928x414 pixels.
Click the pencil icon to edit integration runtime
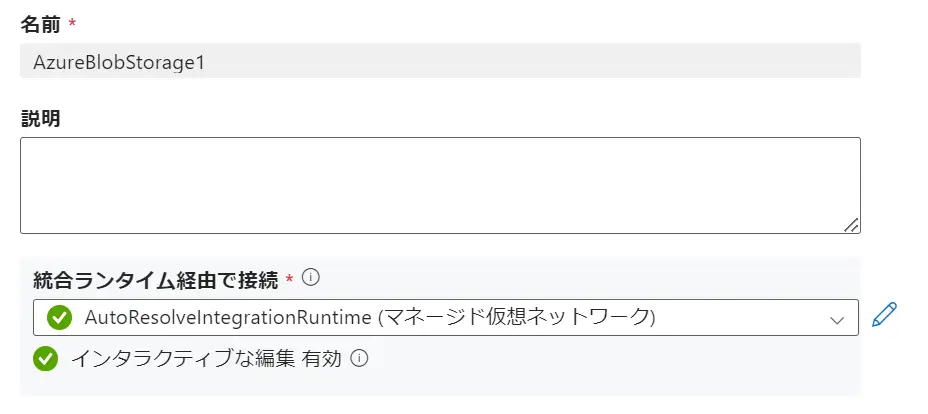884,315
